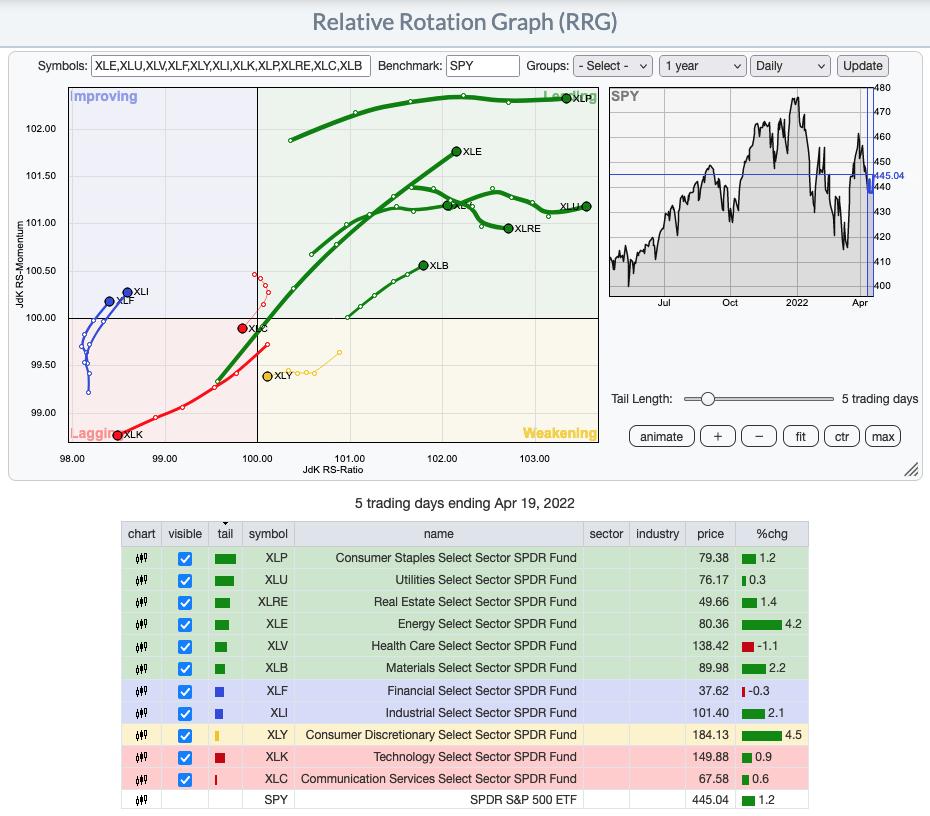Viewport: 930px width, 816px height.
Task: Open the chart icon for XLC row
Action: coord(141,779)
